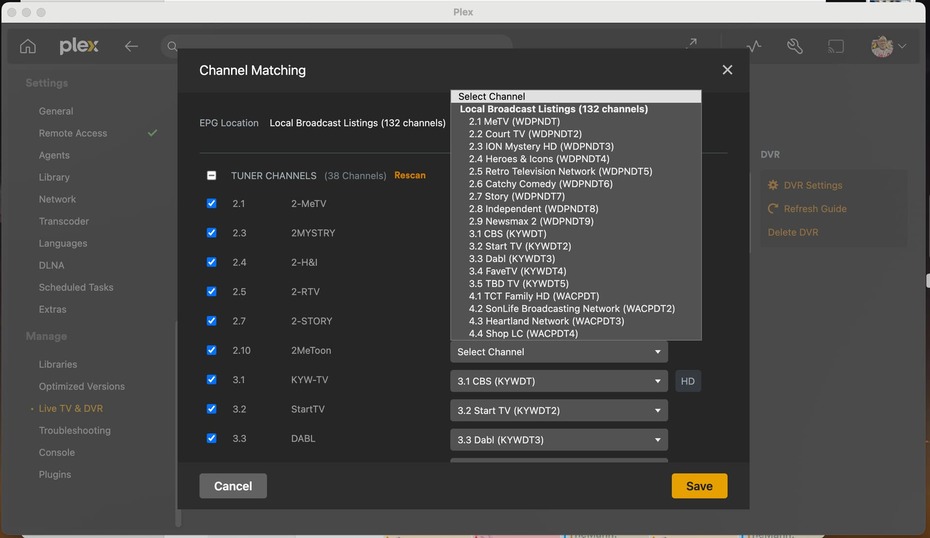Click the Refresh Guide circular arrow icon

pyautogui.click(x=773, y=209)
